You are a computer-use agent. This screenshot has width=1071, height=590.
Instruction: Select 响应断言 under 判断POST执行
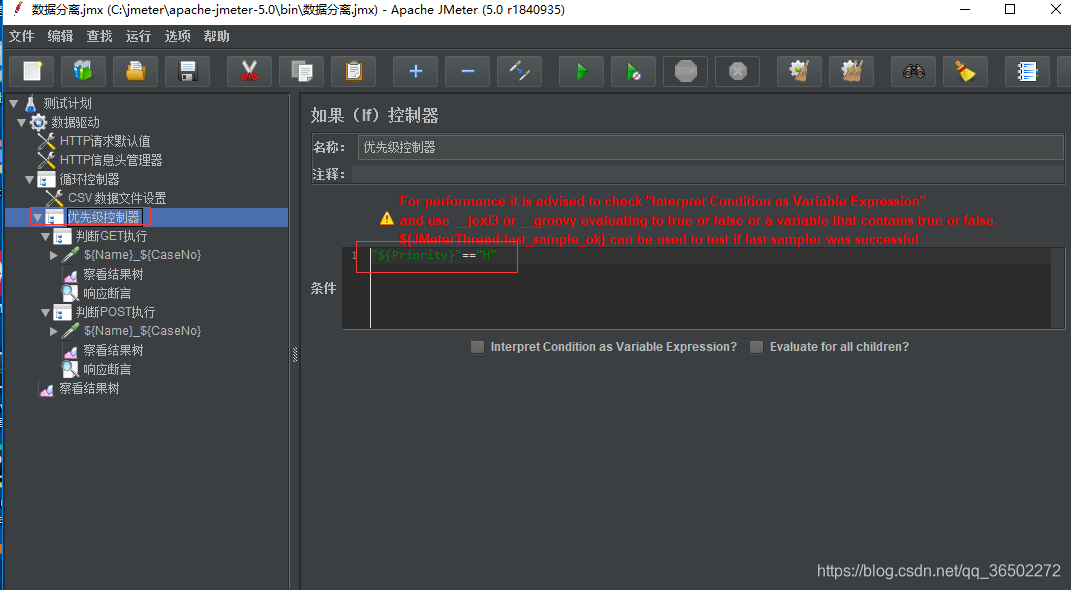coord(107,369)
